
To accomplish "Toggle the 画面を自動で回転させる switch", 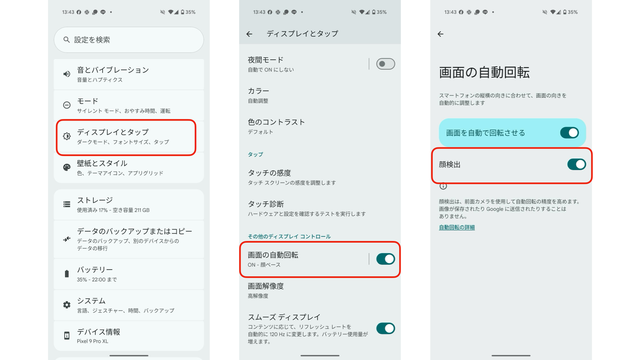I will coord(569,133).
